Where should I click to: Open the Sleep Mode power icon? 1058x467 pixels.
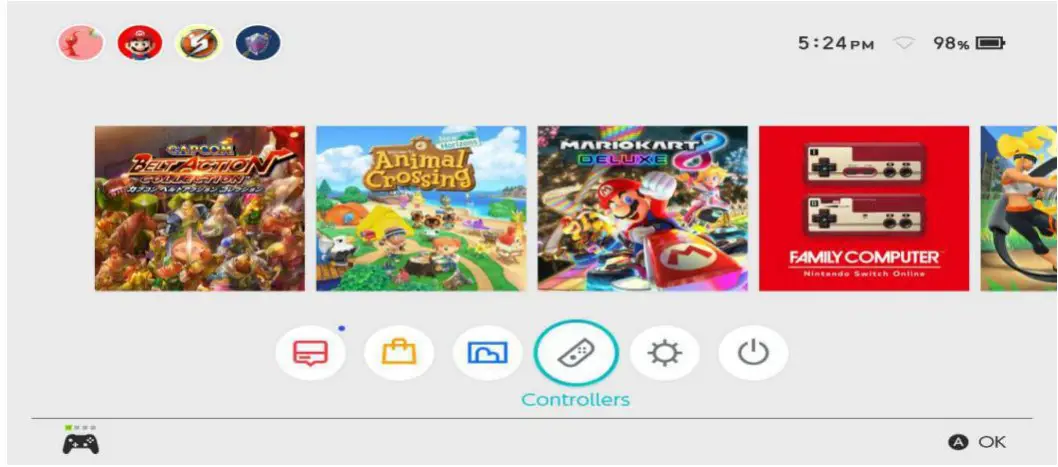tap(753, 352)
